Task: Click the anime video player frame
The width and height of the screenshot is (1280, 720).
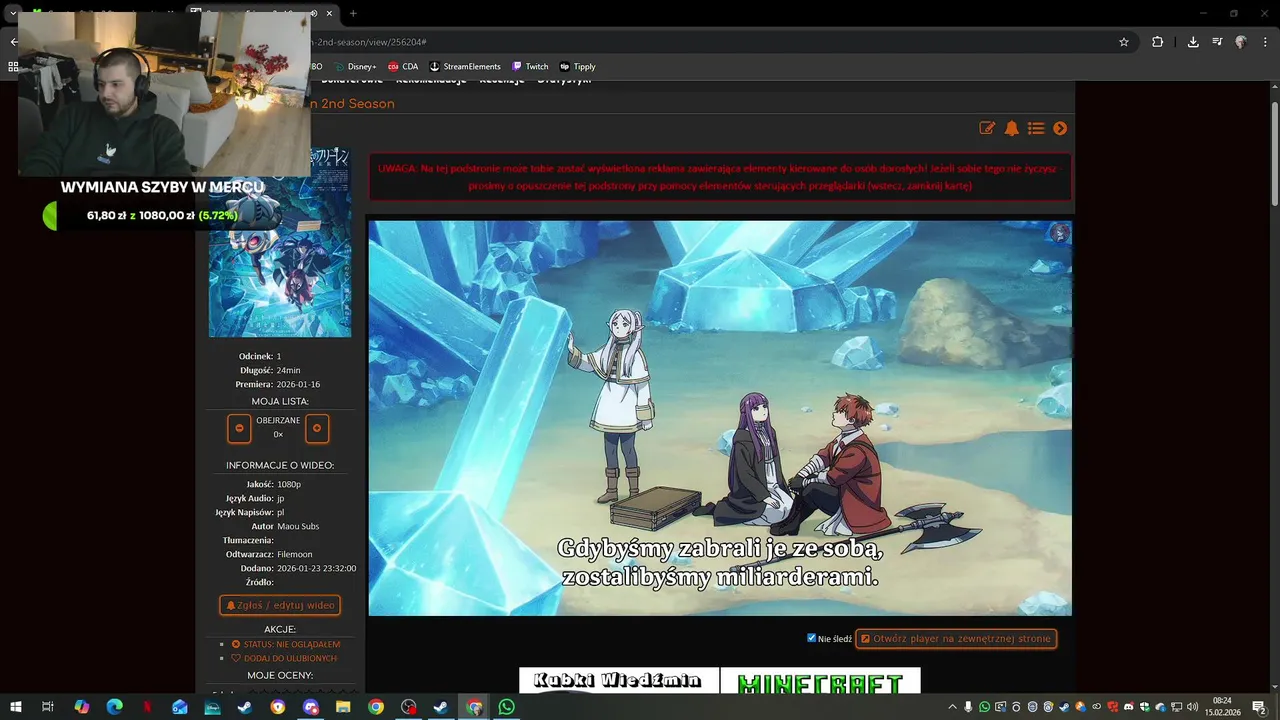Action: 720,418
